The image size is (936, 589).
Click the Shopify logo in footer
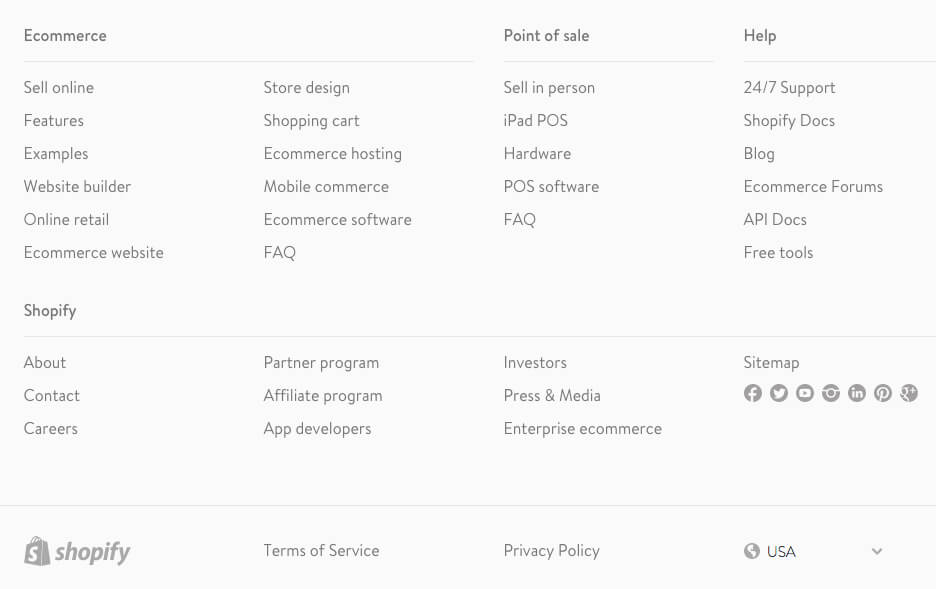coord(77,551)
